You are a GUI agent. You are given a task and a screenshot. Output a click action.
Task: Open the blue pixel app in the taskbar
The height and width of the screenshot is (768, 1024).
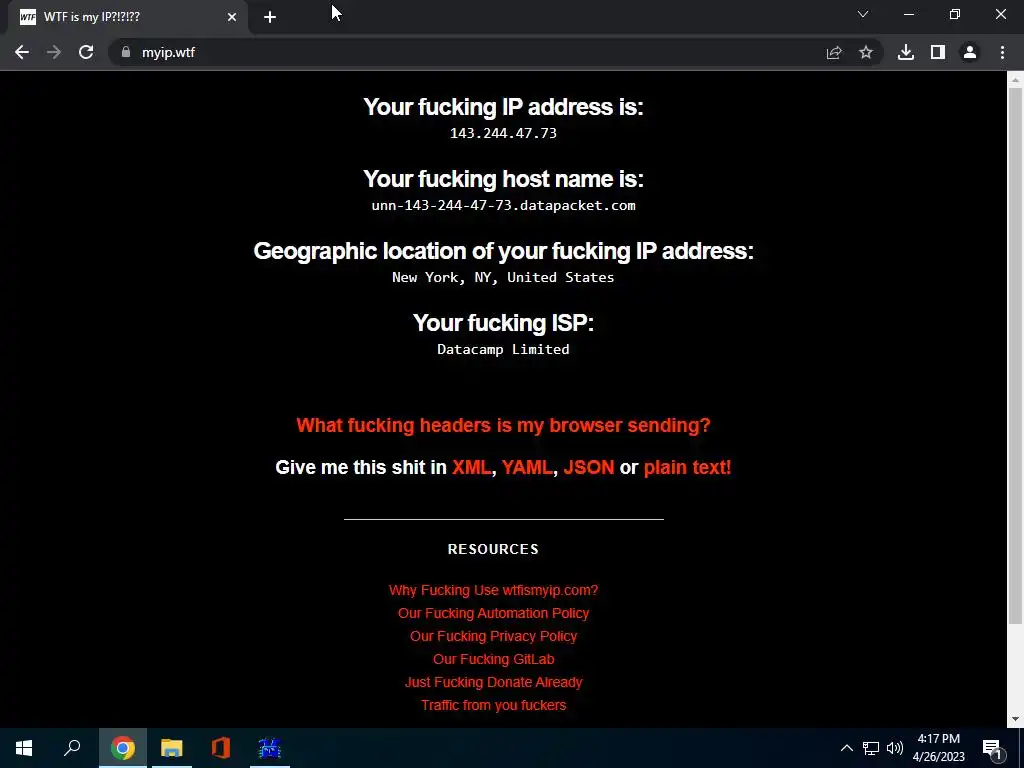point(270,748)
